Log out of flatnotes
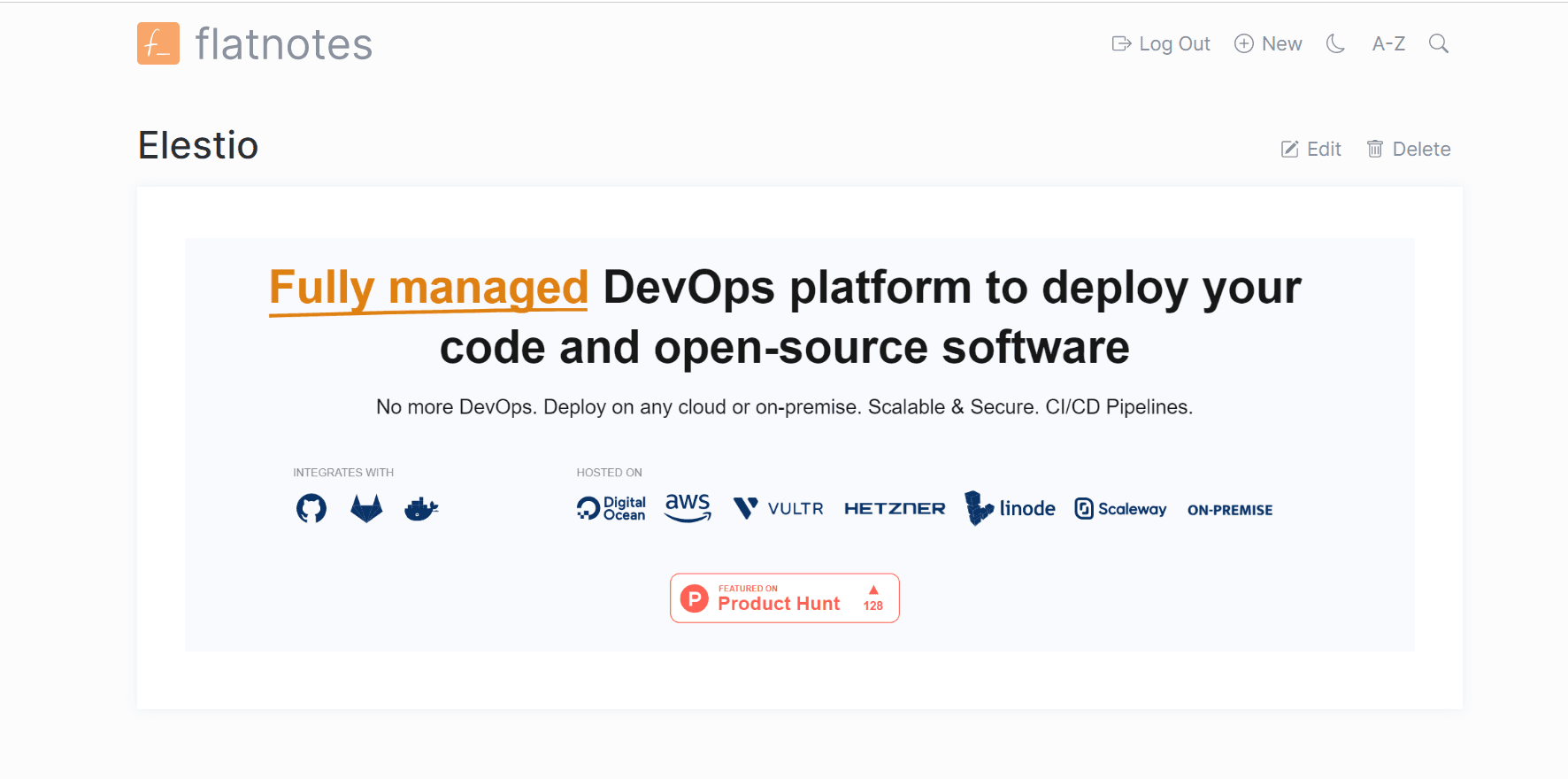Viewport: 1568px width, 779px height. 1161,43
